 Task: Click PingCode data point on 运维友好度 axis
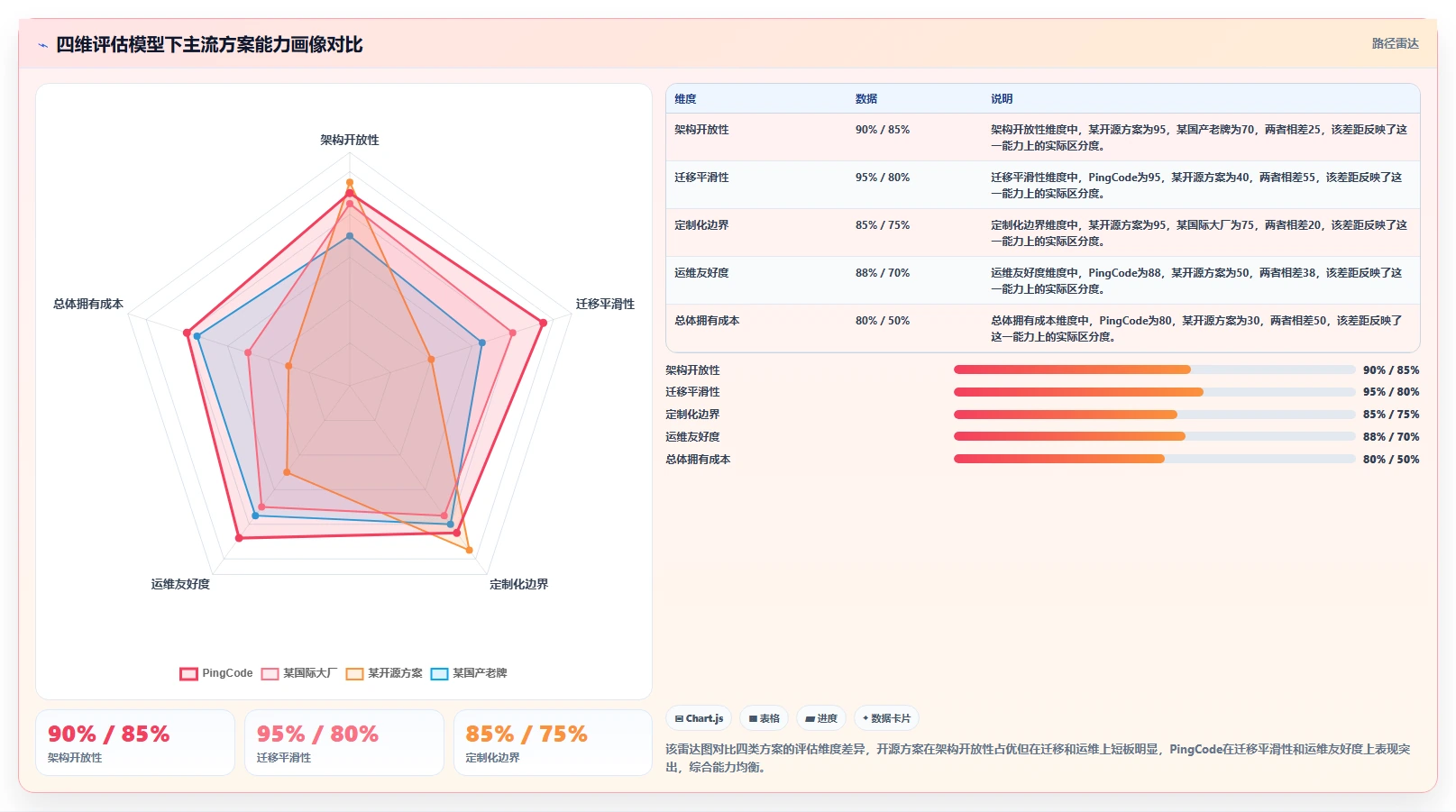(x=239, y=538)
